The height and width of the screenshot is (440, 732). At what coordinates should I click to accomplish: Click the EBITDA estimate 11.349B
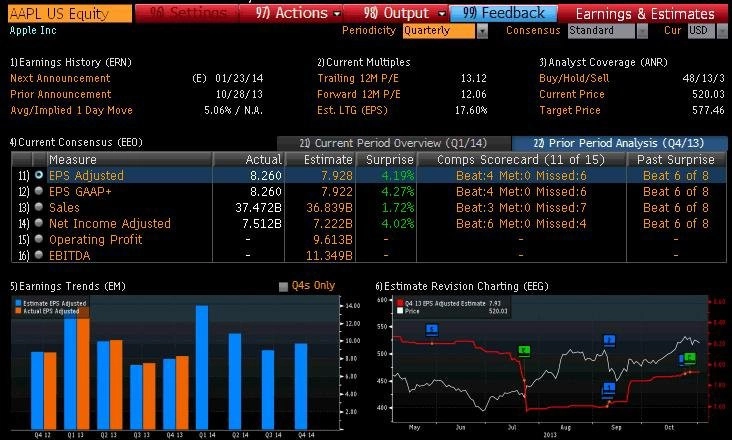tap(329, 256)
